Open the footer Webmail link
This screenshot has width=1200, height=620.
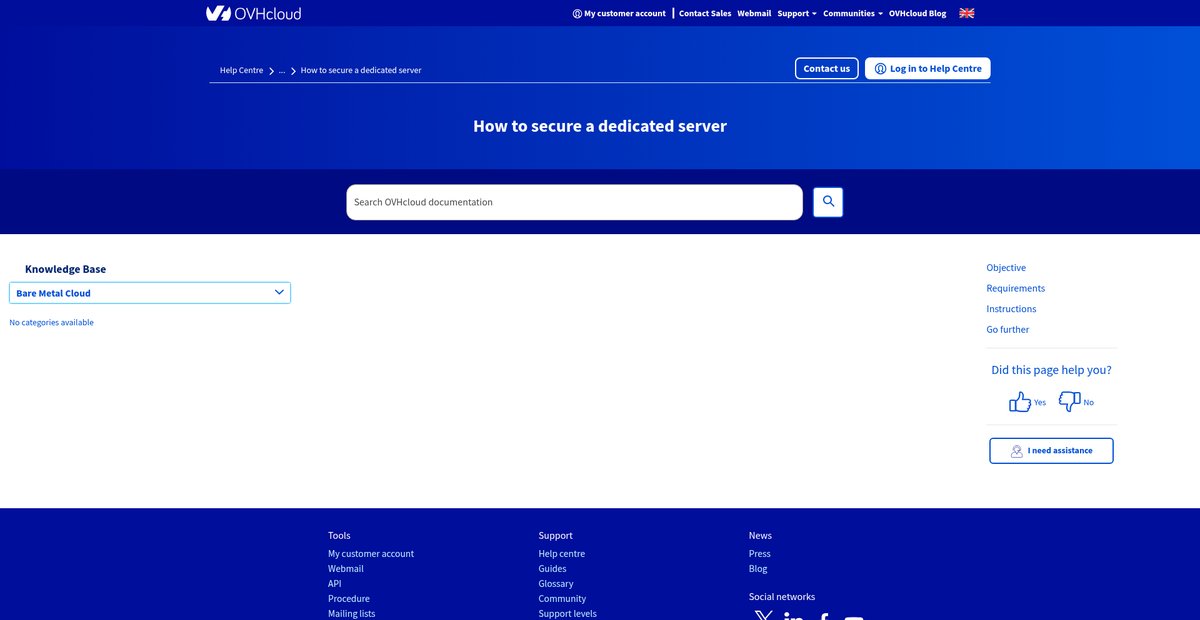[346, 569]
